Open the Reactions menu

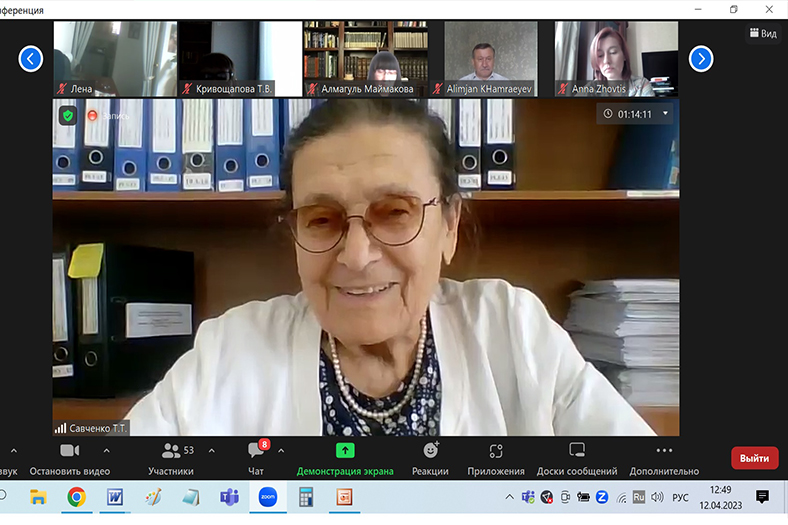430,451
